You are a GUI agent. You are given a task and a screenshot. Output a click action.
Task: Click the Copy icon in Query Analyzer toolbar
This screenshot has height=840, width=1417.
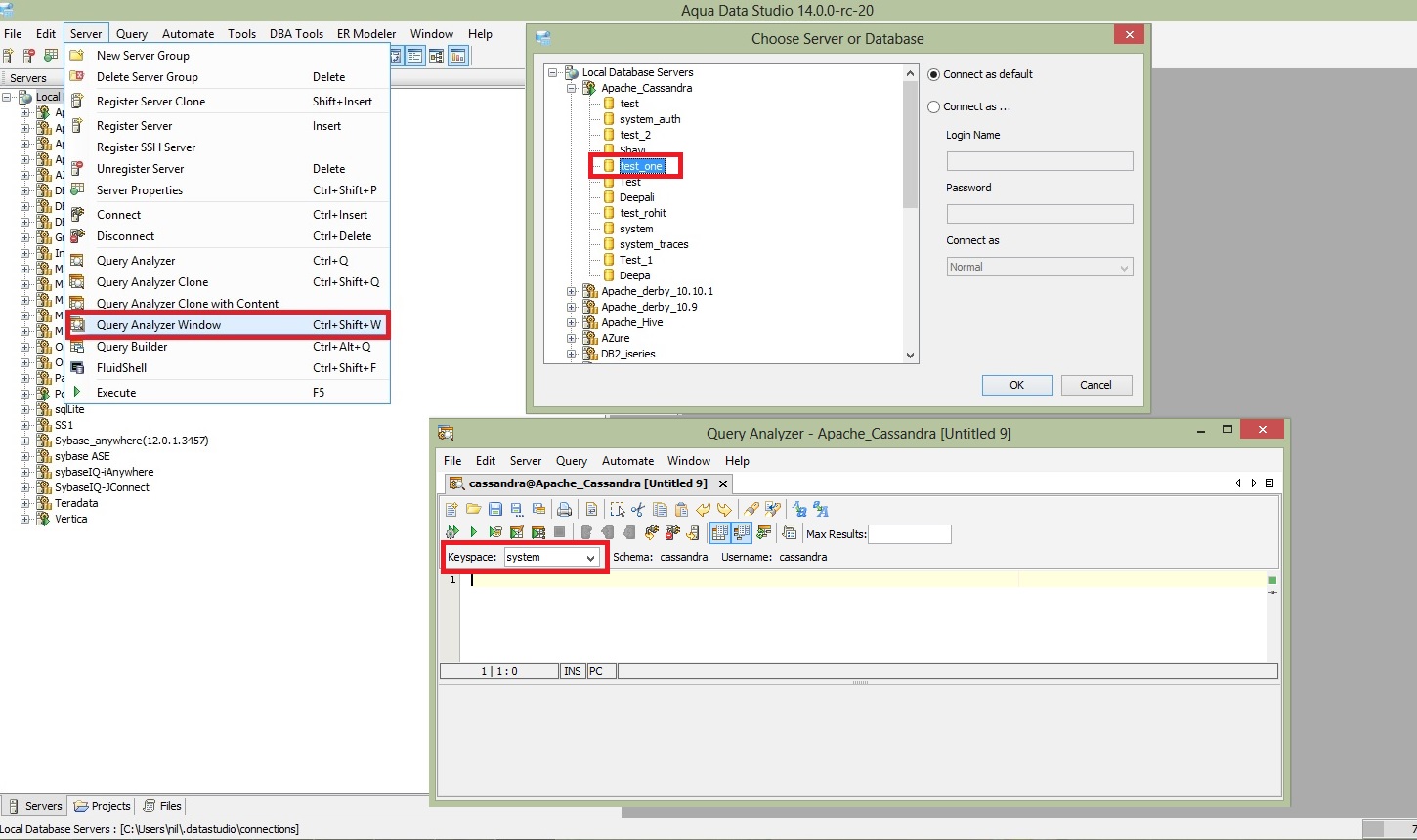point(660,509)
